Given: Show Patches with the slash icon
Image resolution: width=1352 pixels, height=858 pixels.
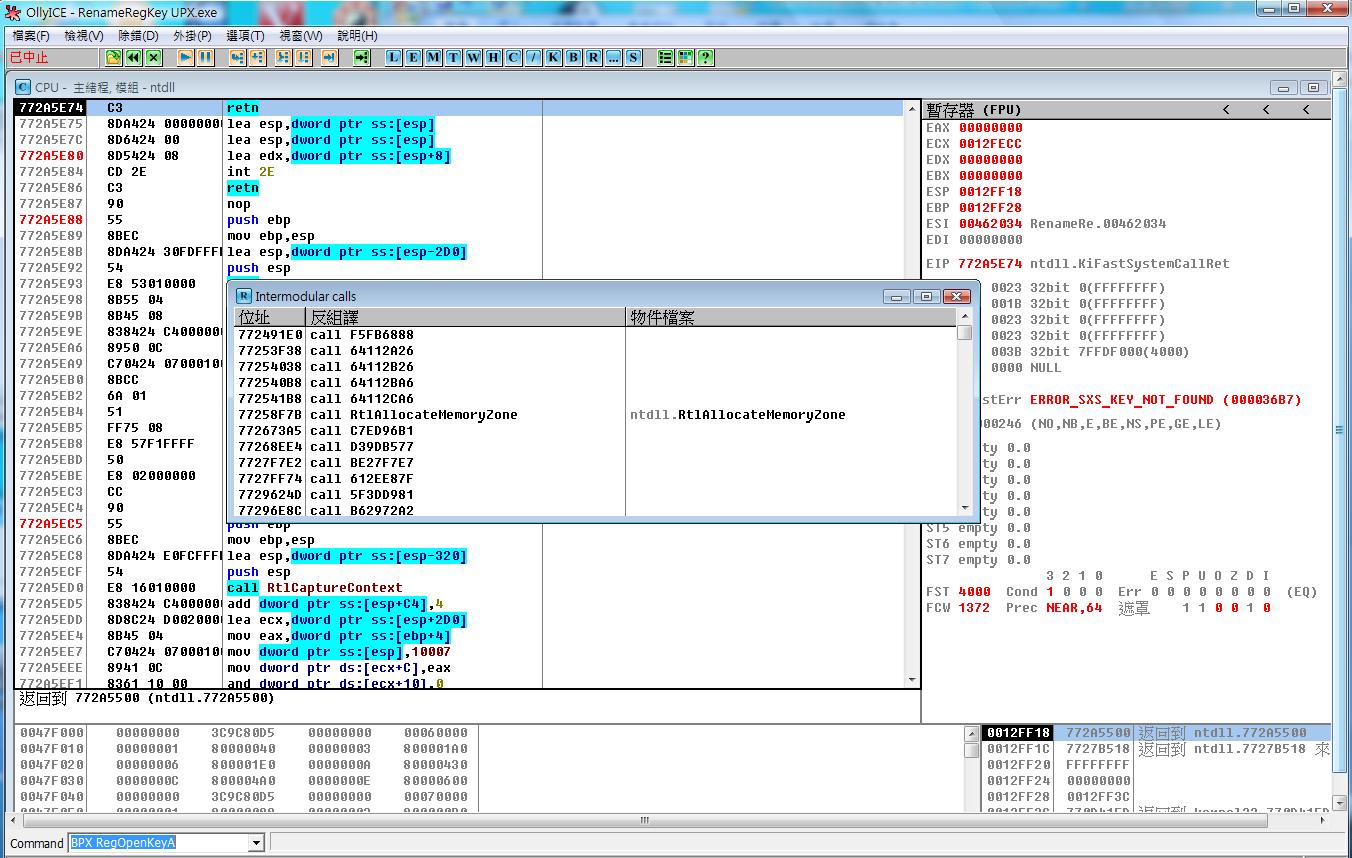Looking at the screenshot, I should 534,58.
